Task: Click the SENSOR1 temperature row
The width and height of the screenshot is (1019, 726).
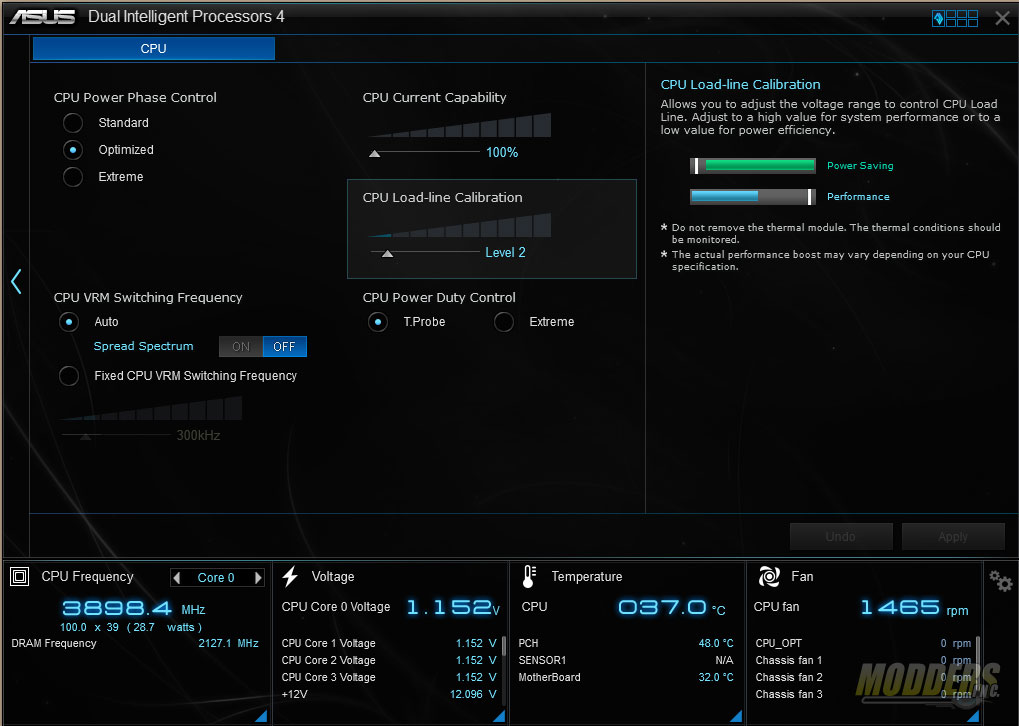Action: tap(626, 660)
